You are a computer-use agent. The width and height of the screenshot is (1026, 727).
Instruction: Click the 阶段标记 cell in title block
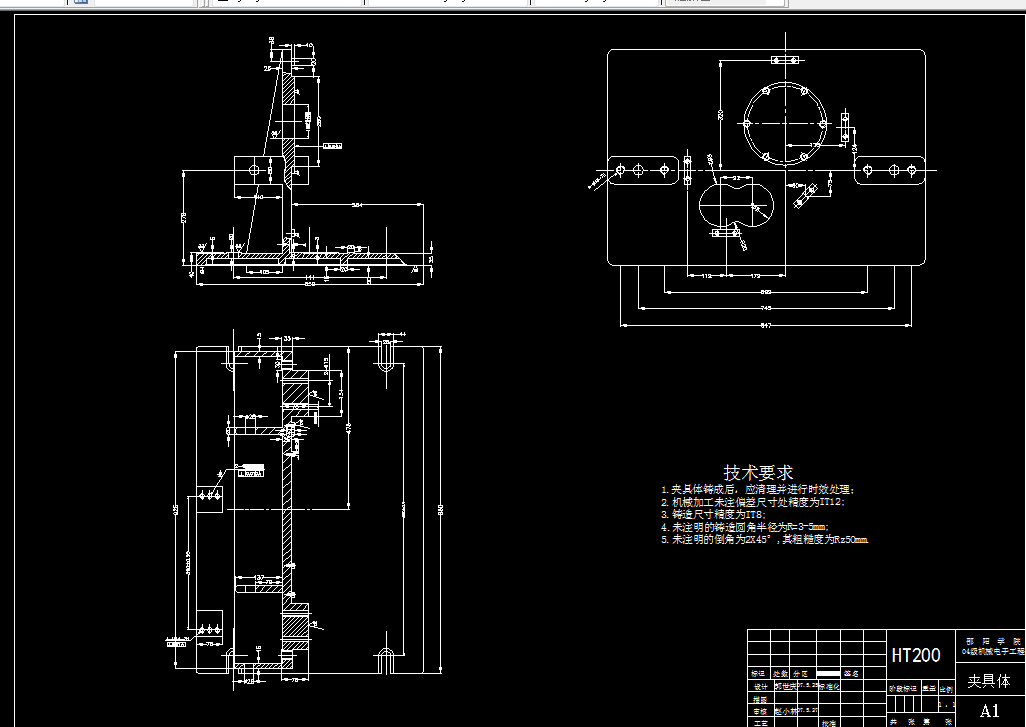tap(902, 689)
